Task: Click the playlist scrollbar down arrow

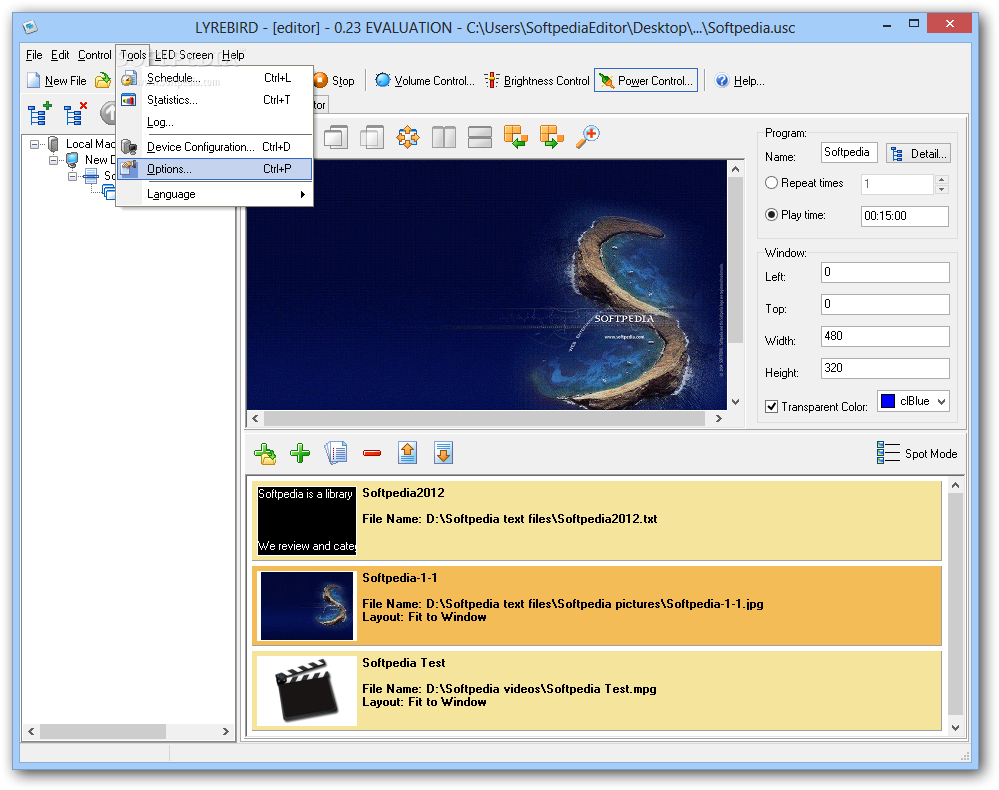Action: tap(955, 728)
